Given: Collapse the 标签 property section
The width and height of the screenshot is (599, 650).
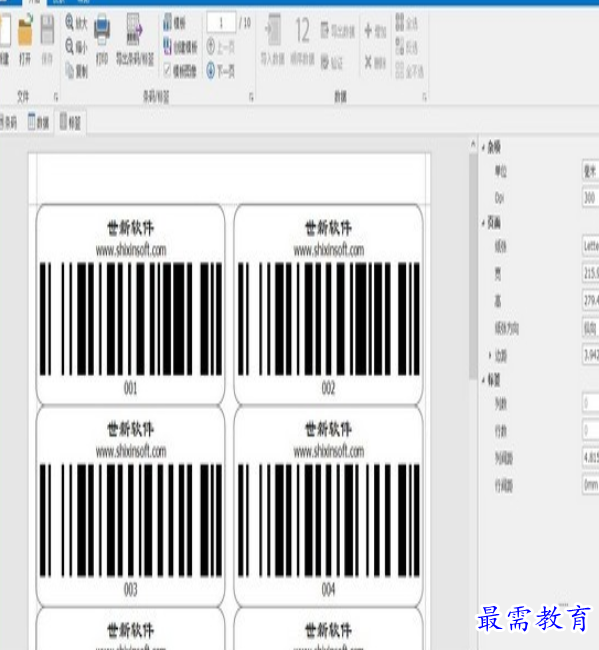Looking at the screenshot, I should coord(483,380).
